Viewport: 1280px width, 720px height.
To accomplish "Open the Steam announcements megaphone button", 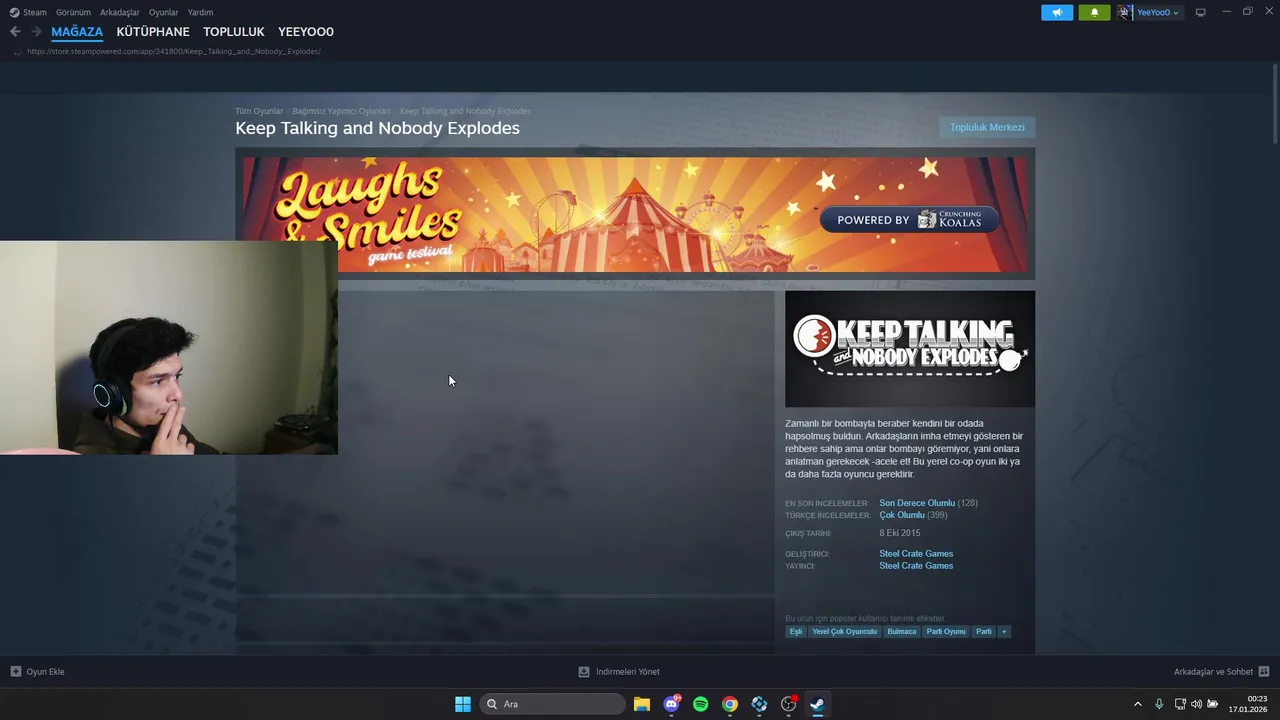I will [1057, 12].
